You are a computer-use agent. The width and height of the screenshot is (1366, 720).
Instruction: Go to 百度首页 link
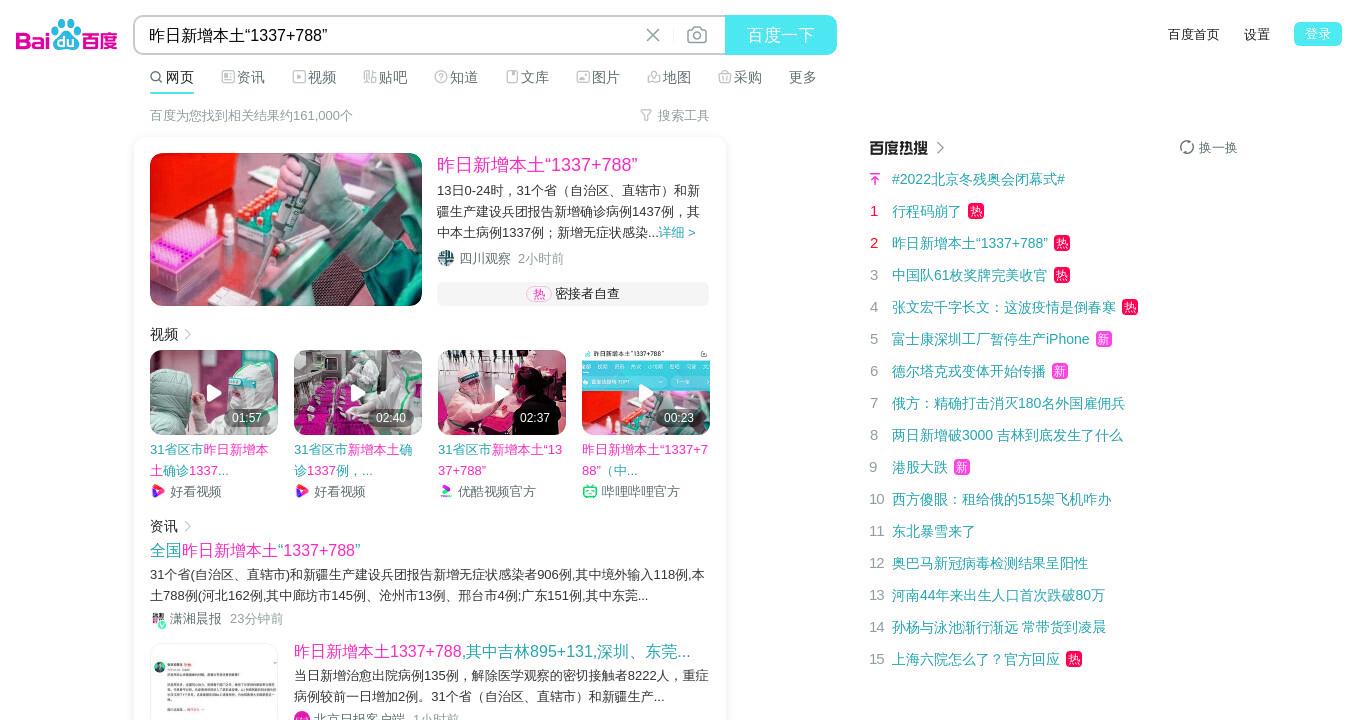(1194, 34)
